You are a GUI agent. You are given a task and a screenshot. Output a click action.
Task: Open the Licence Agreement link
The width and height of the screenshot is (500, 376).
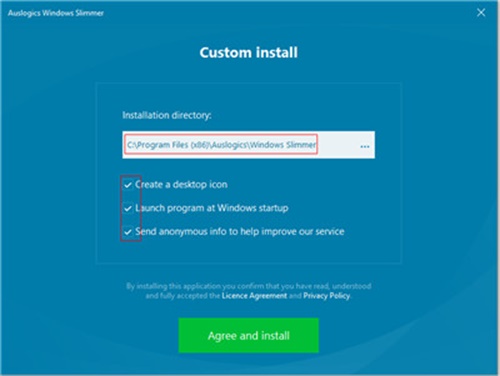[x=254, y=296]
